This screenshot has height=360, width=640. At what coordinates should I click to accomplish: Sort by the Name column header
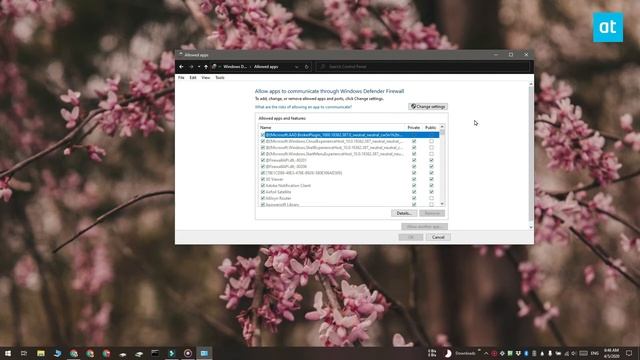pyautogui.click(x=266, y=127)
